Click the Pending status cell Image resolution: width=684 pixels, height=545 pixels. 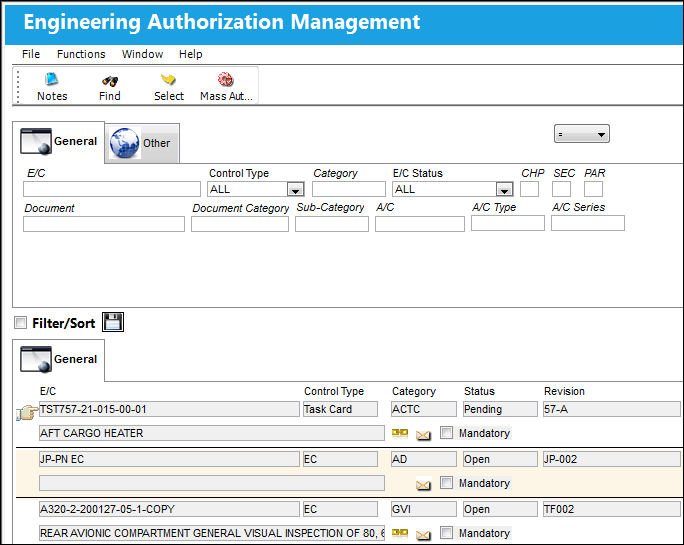tap(500, 409)
